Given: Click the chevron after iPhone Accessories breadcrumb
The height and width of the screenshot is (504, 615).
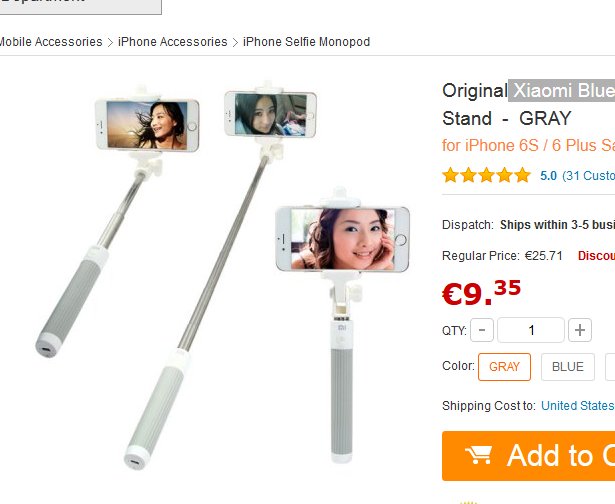Looking at the screenshot, I should pos(235,42).
